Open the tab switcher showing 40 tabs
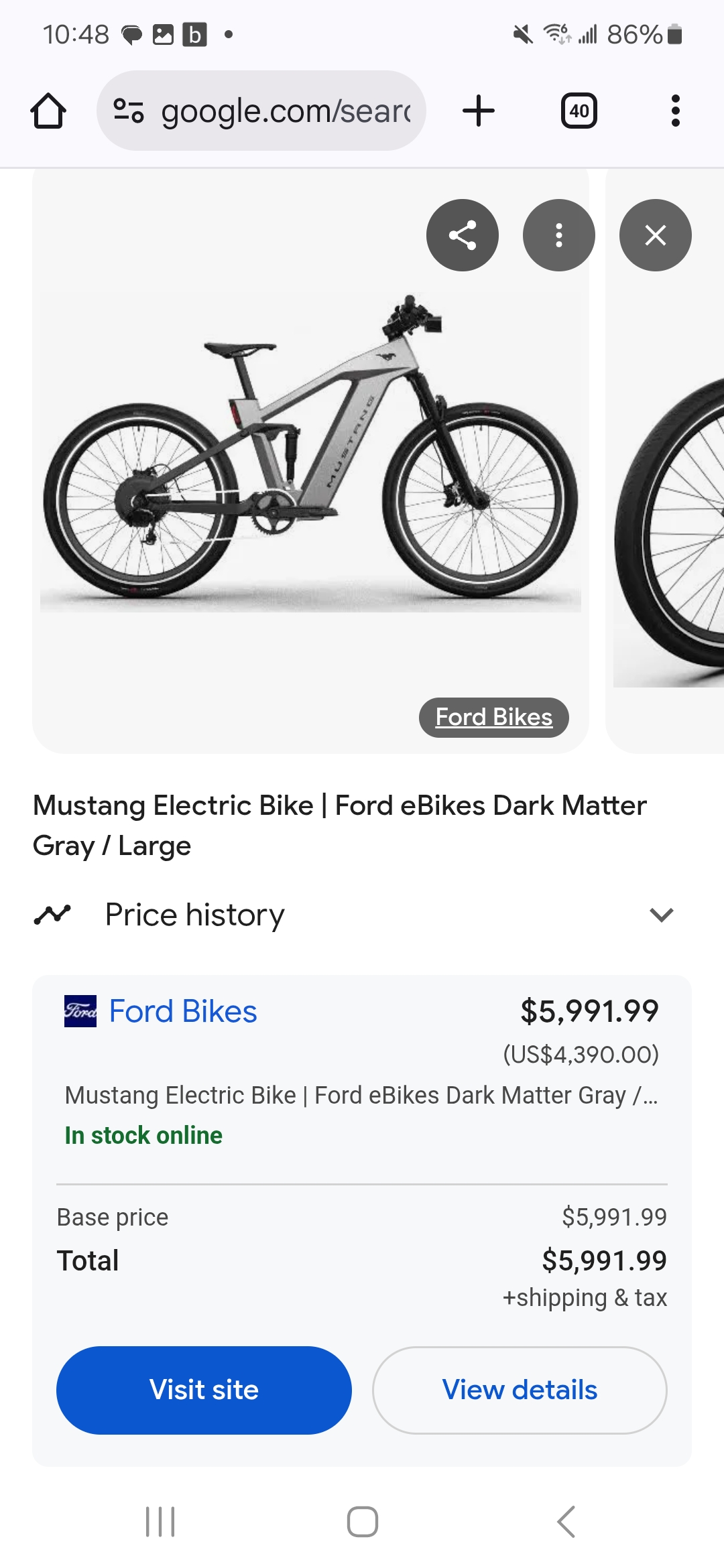 click(579, 111)
